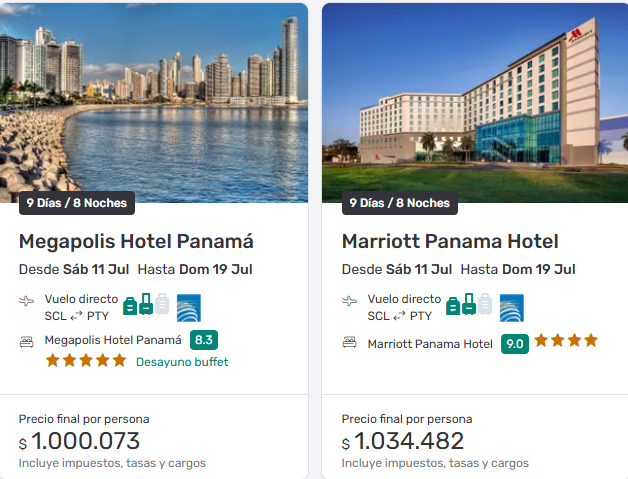
Task: Click the four-star rating for Marriott Hotel
Action: point(566,341)
